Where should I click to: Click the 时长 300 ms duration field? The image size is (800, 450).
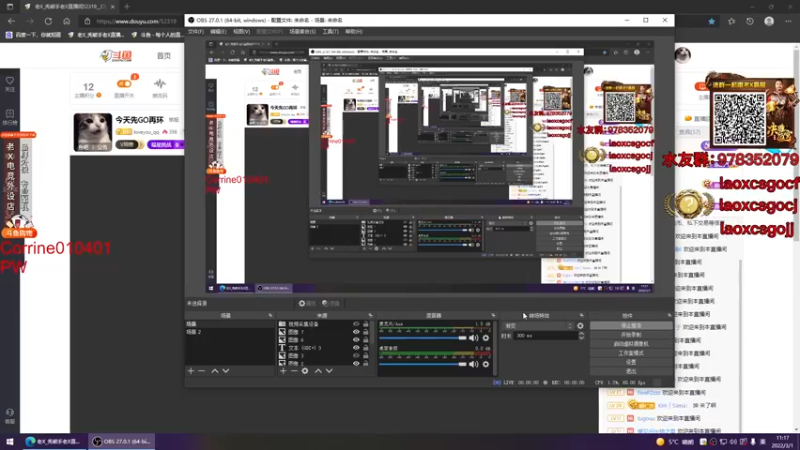click(x=545, y=336)
